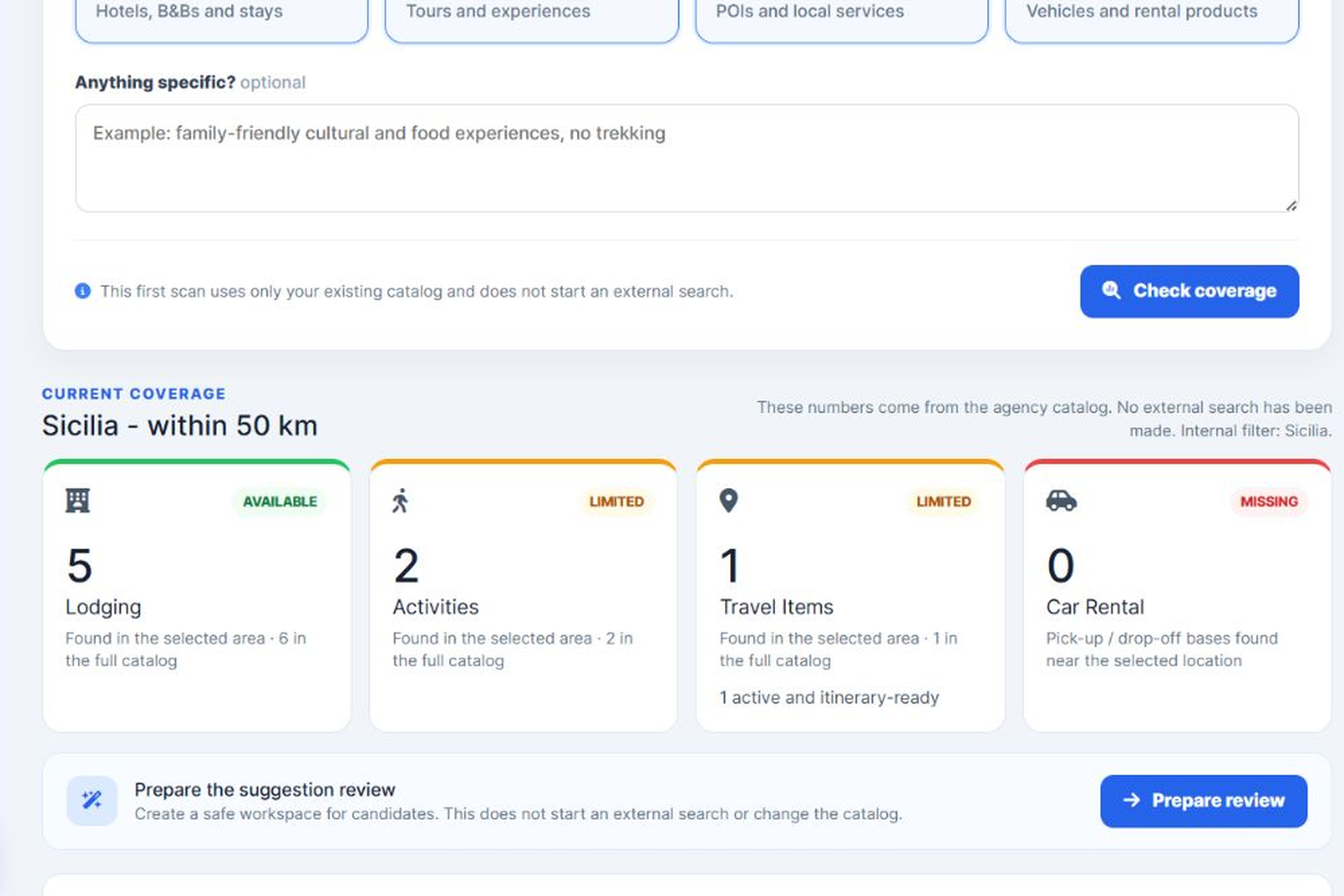Open the Lodging coverage card
1344x896 pixels.
196,596
